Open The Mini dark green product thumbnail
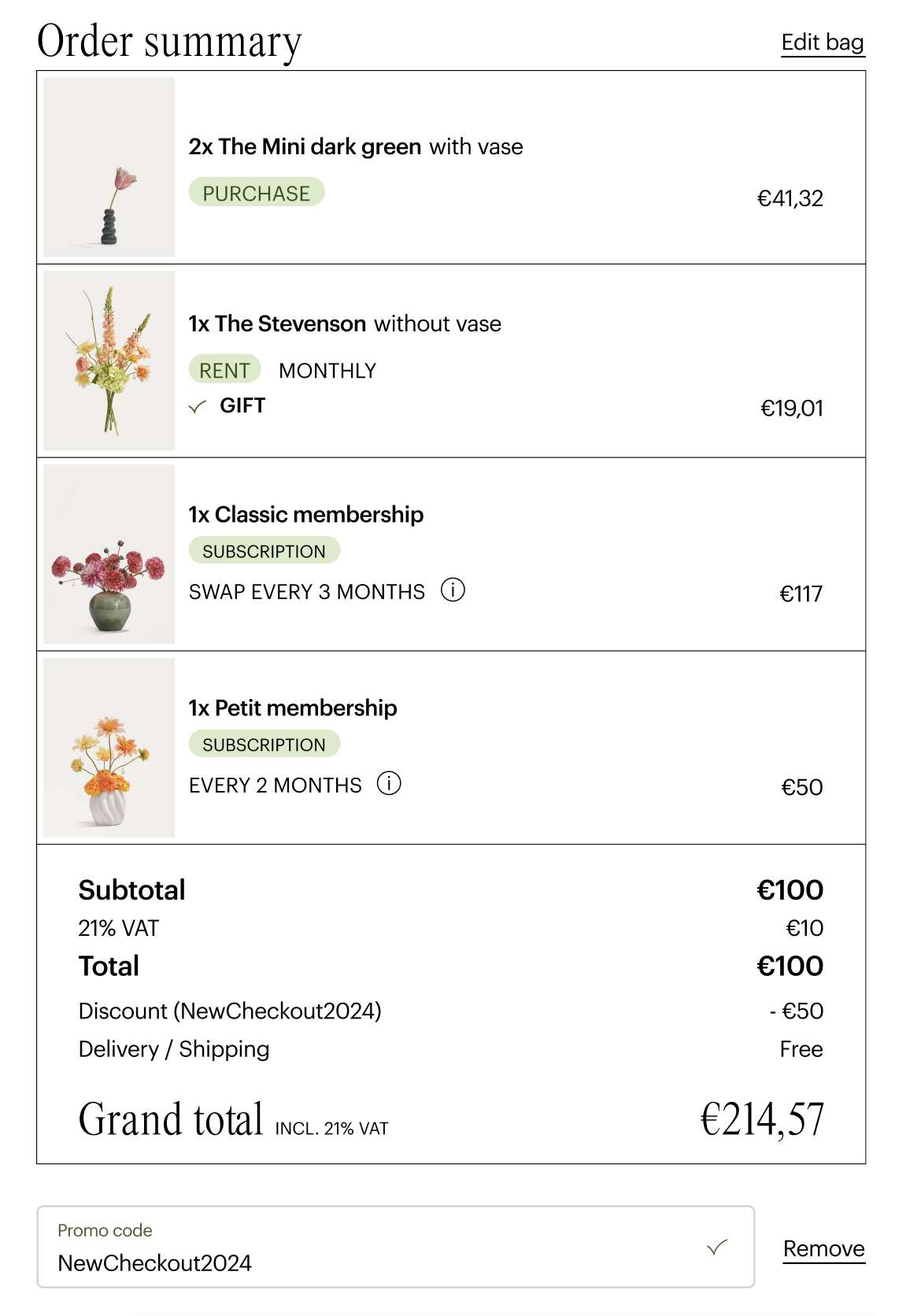 click(109, 167)
